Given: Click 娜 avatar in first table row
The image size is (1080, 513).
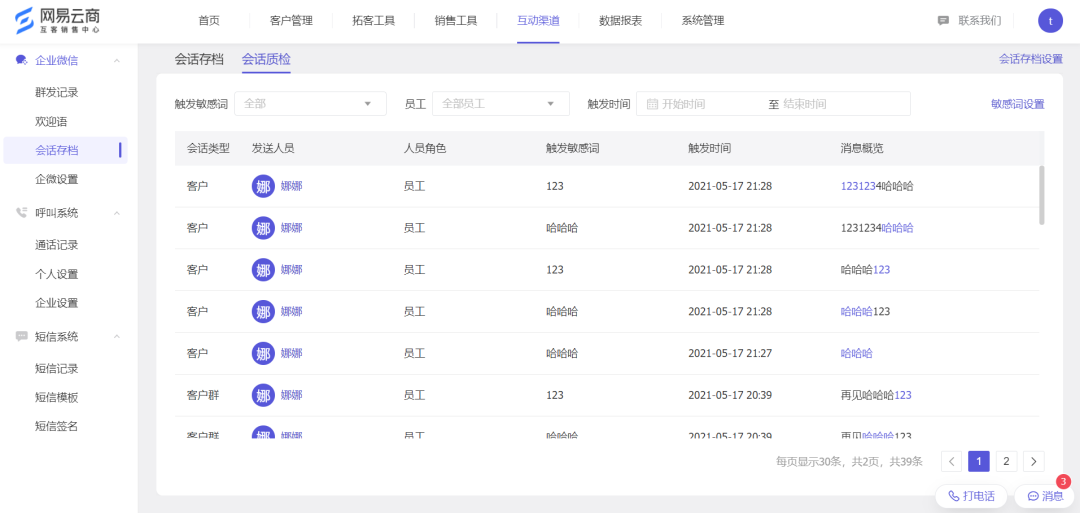Looking at the screenshot, I should pyautogui.click(x=263, y=186).
